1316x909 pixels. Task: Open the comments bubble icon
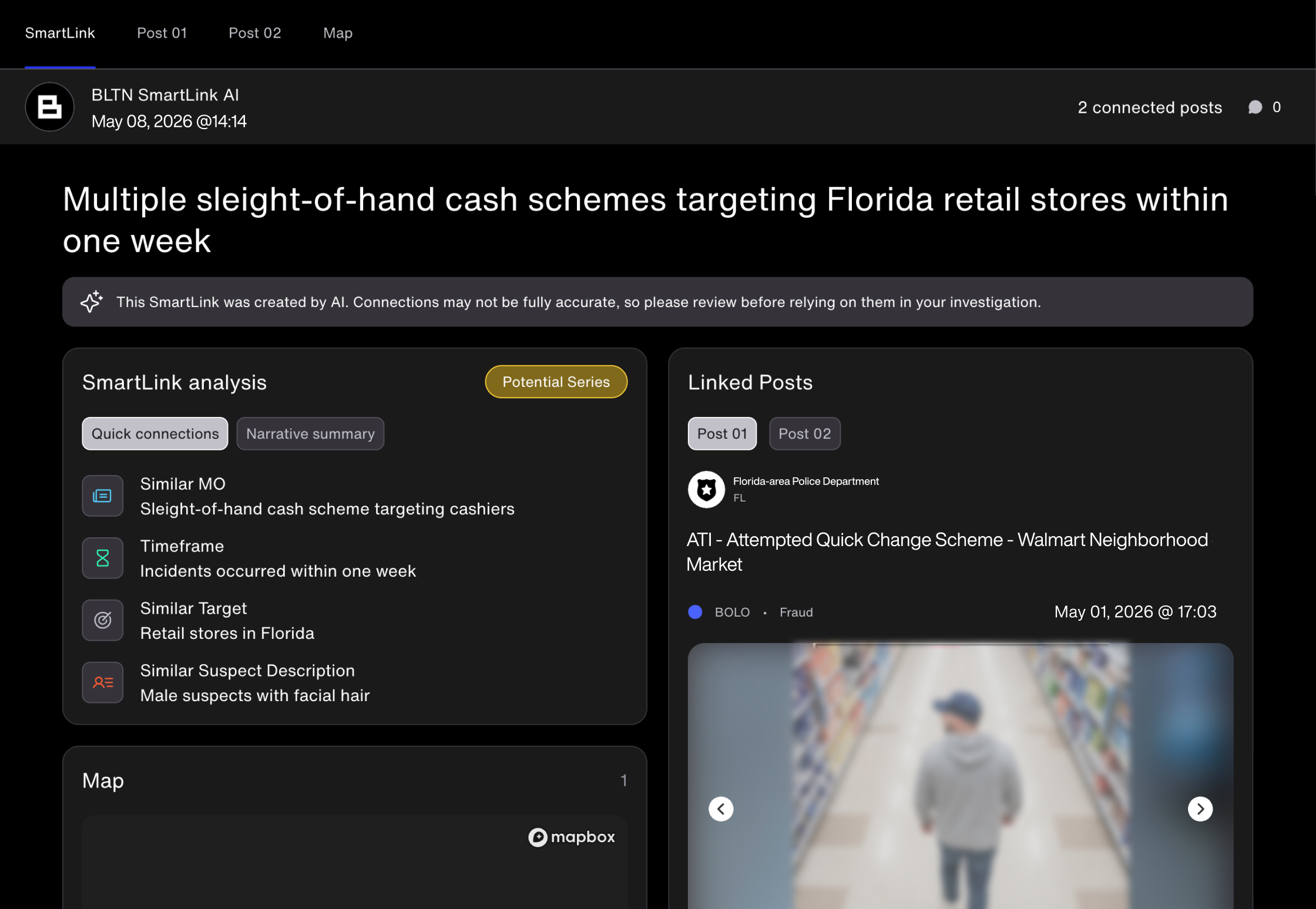click(x=1255, y=107)
